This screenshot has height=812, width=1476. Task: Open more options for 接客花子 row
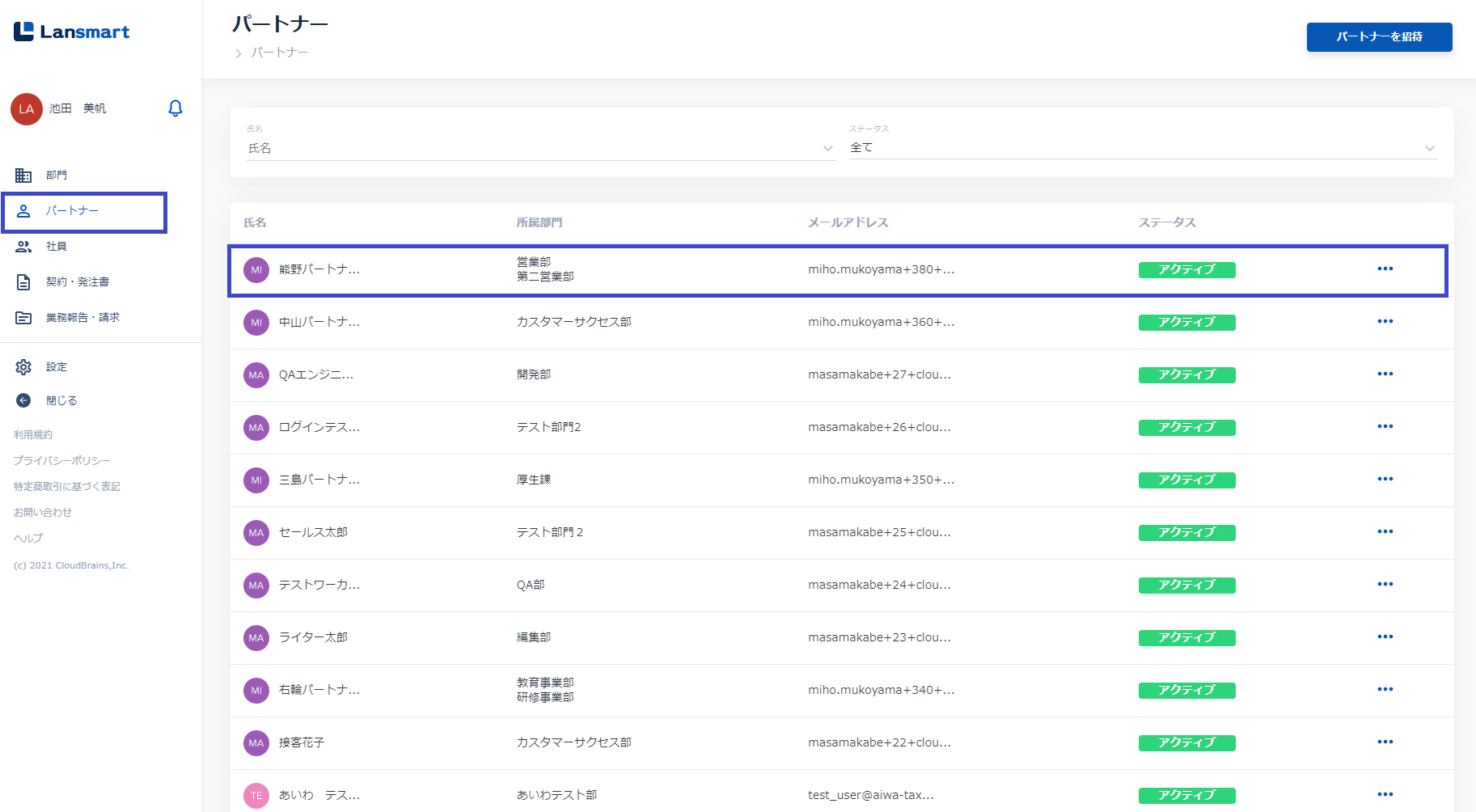(1385, 742)
